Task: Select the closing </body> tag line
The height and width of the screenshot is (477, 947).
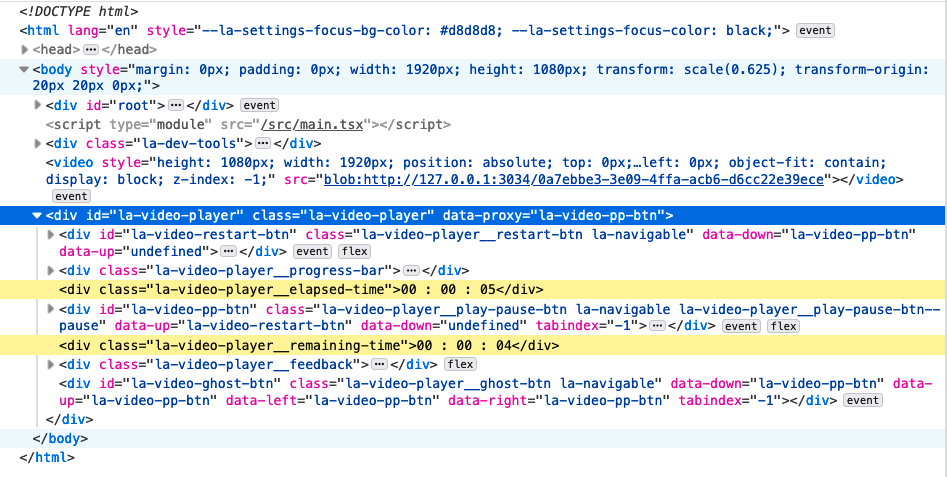Action: coord(474,438)
